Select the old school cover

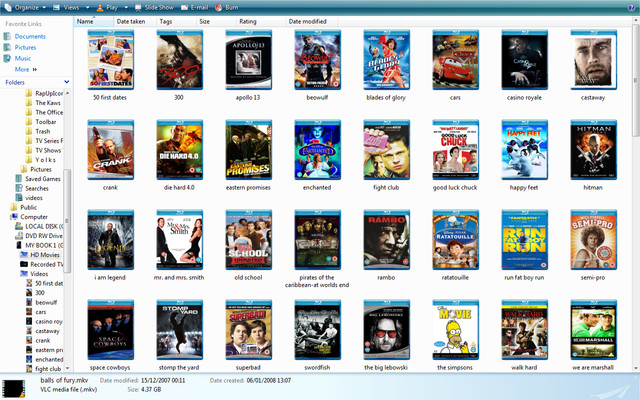[248, 240]
